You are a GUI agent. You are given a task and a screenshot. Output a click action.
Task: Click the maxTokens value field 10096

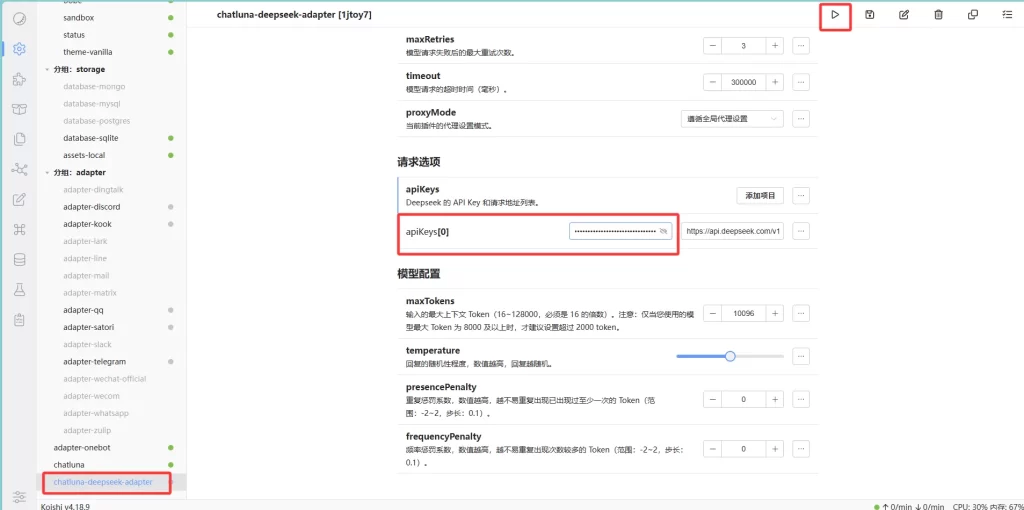(744, 313)
